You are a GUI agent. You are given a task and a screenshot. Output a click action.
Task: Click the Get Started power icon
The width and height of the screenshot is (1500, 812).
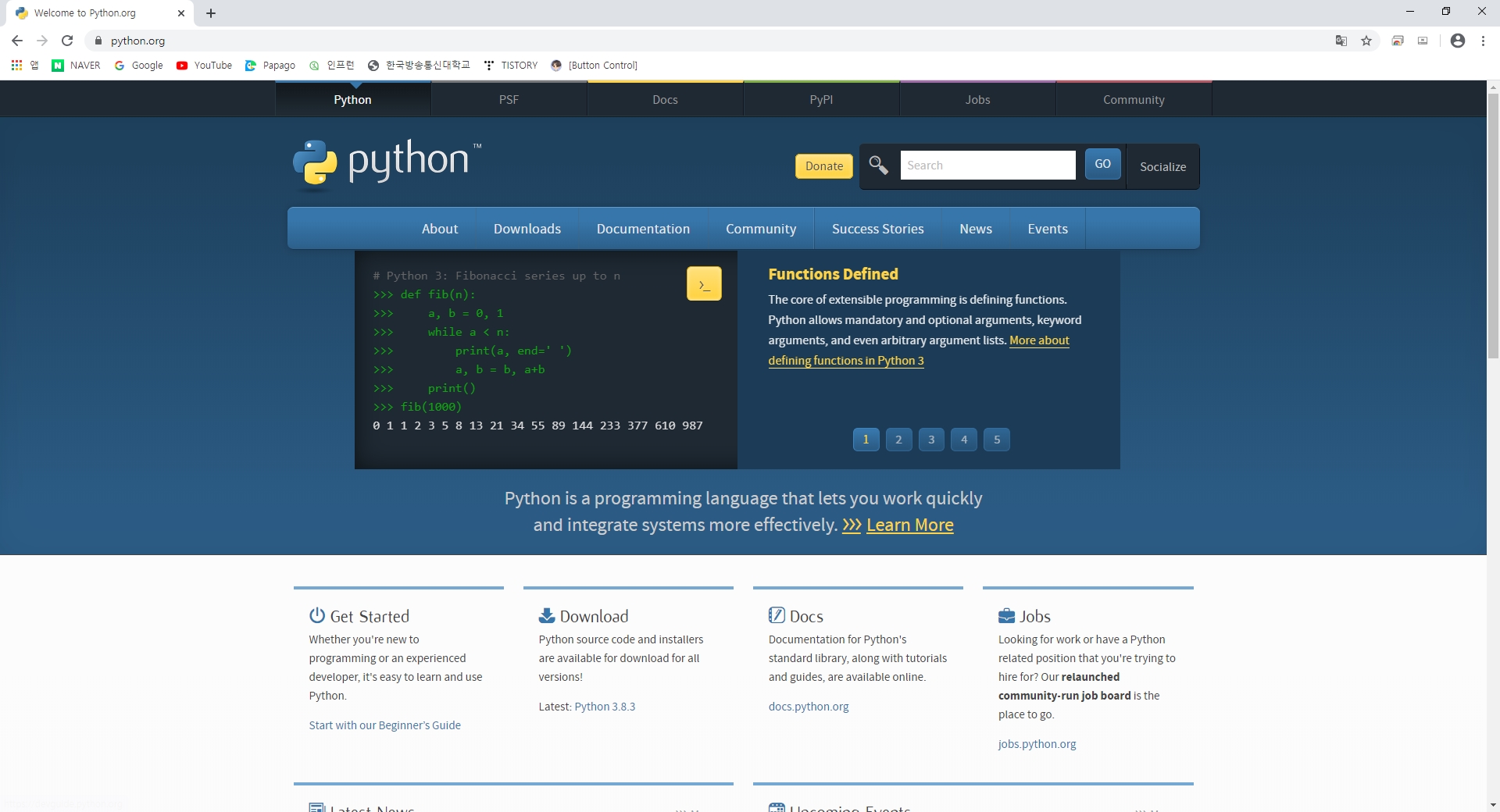tap(316, 615)
